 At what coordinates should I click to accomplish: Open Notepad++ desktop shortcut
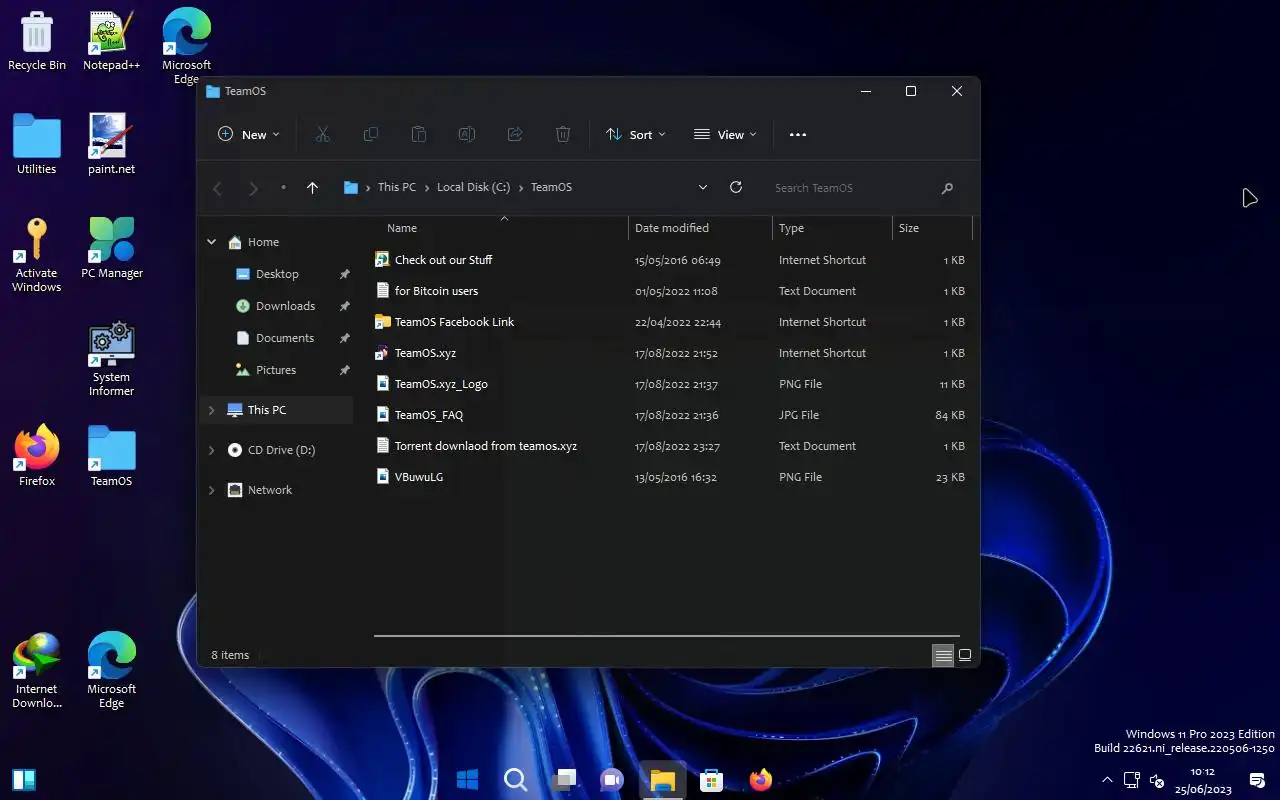(111, 41)
